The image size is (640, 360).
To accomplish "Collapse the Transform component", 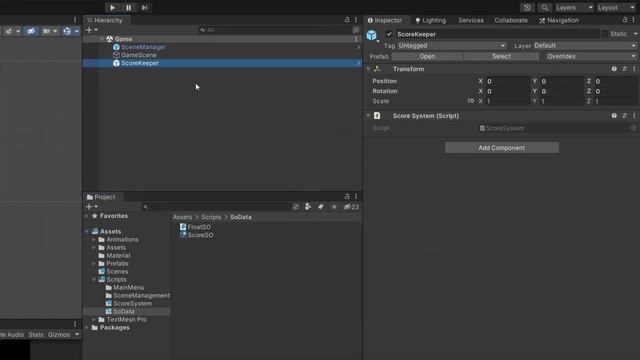I will coord(368,69).
